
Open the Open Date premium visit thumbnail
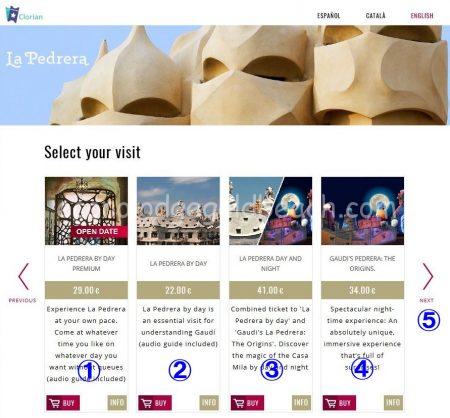coord(86,211)
